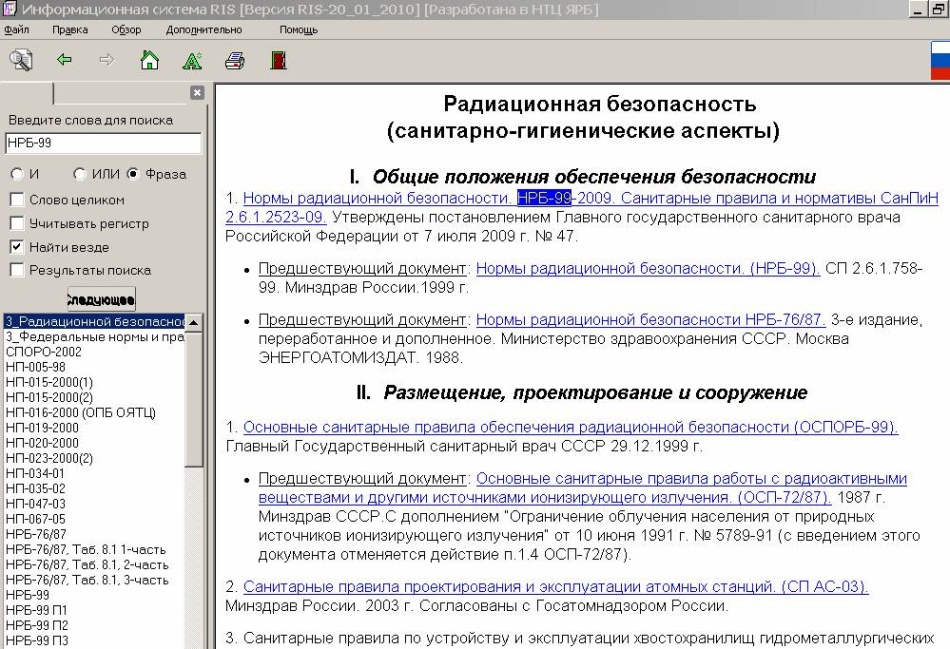Open the Дополнительно menu

(204, 30)
